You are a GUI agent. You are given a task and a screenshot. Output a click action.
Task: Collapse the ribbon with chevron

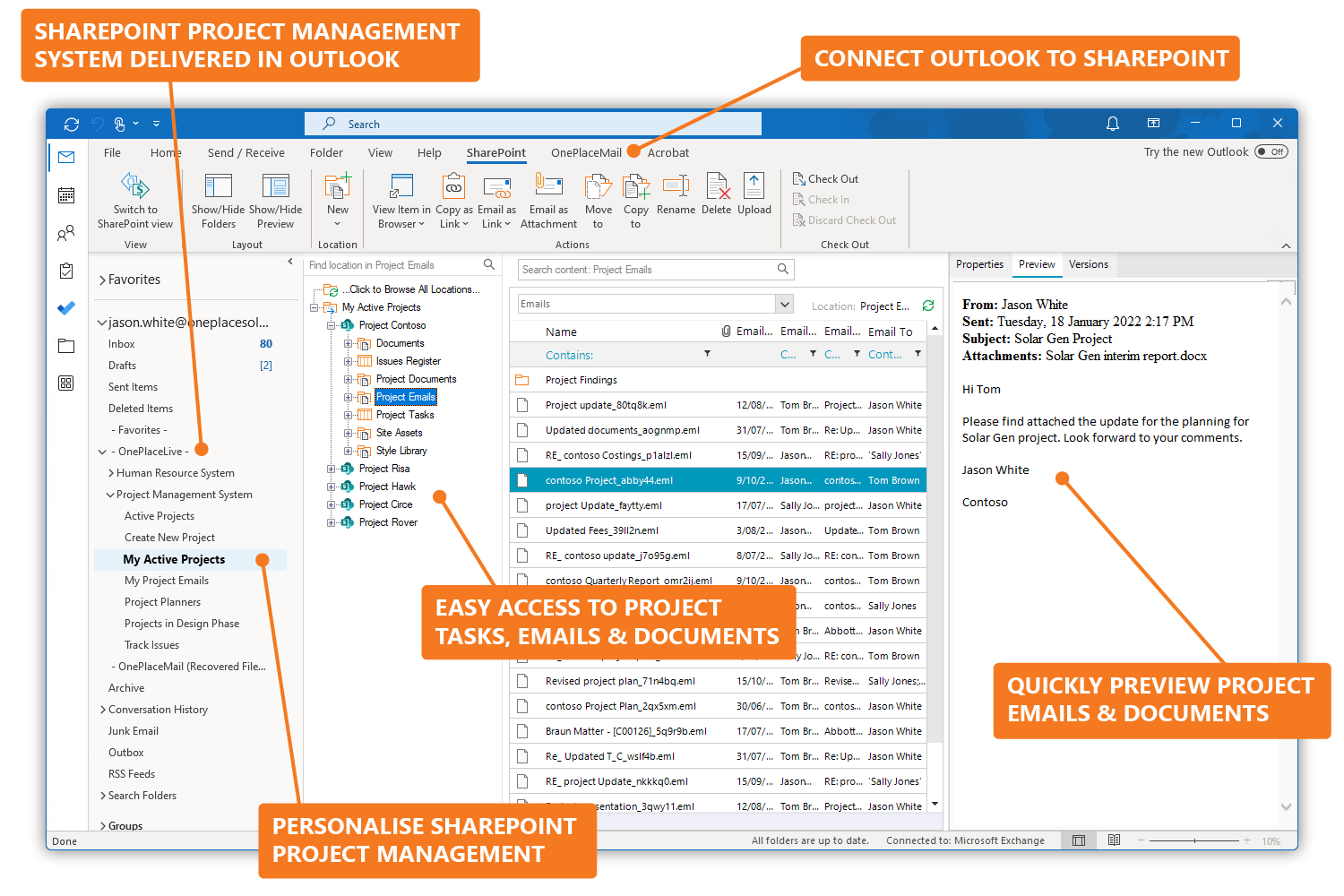pos(1286,245)
